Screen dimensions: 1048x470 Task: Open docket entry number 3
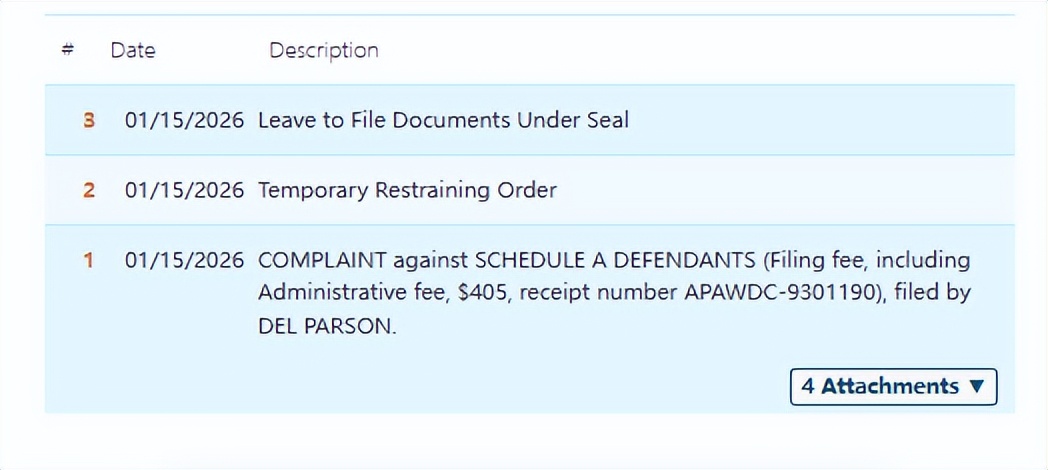coord(89,120)
